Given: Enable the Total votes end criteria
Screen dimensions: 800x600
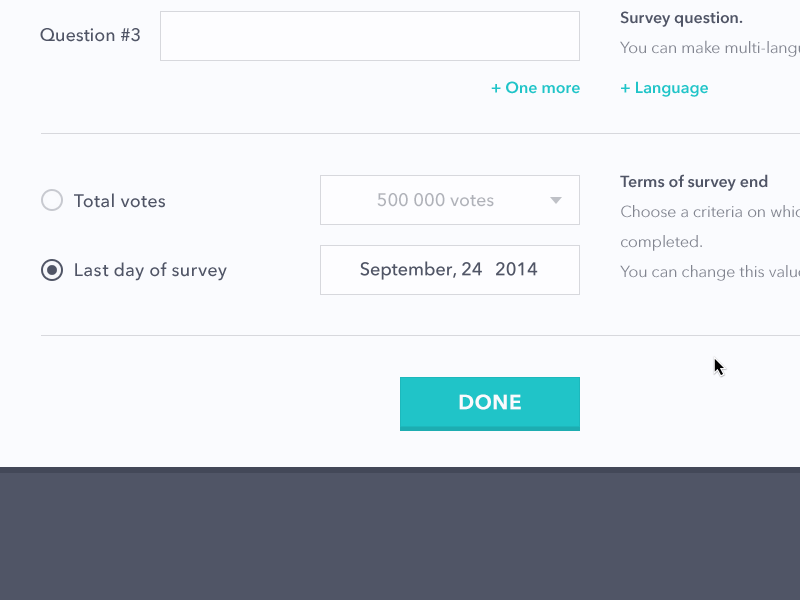Looking at the screenshot, I should pyautogui.click(x=52, y=200).
